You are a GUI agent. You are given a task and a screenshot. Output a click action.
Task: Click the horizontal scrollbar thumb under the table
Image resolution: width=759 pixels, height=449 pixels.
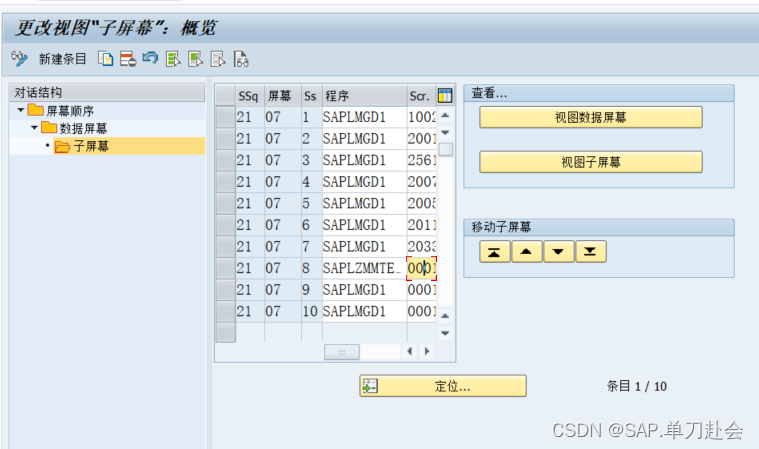pos(342,352)
